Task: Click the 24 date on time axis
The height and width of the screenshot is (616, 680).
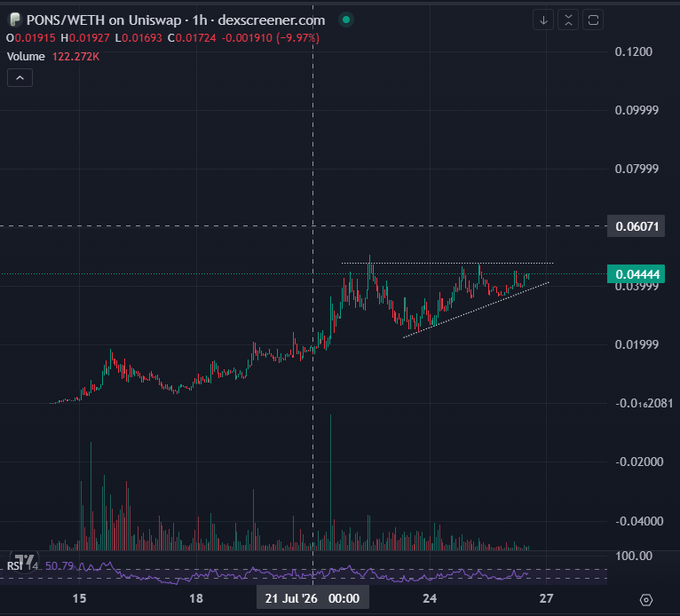Action: [x=429, y=599]
